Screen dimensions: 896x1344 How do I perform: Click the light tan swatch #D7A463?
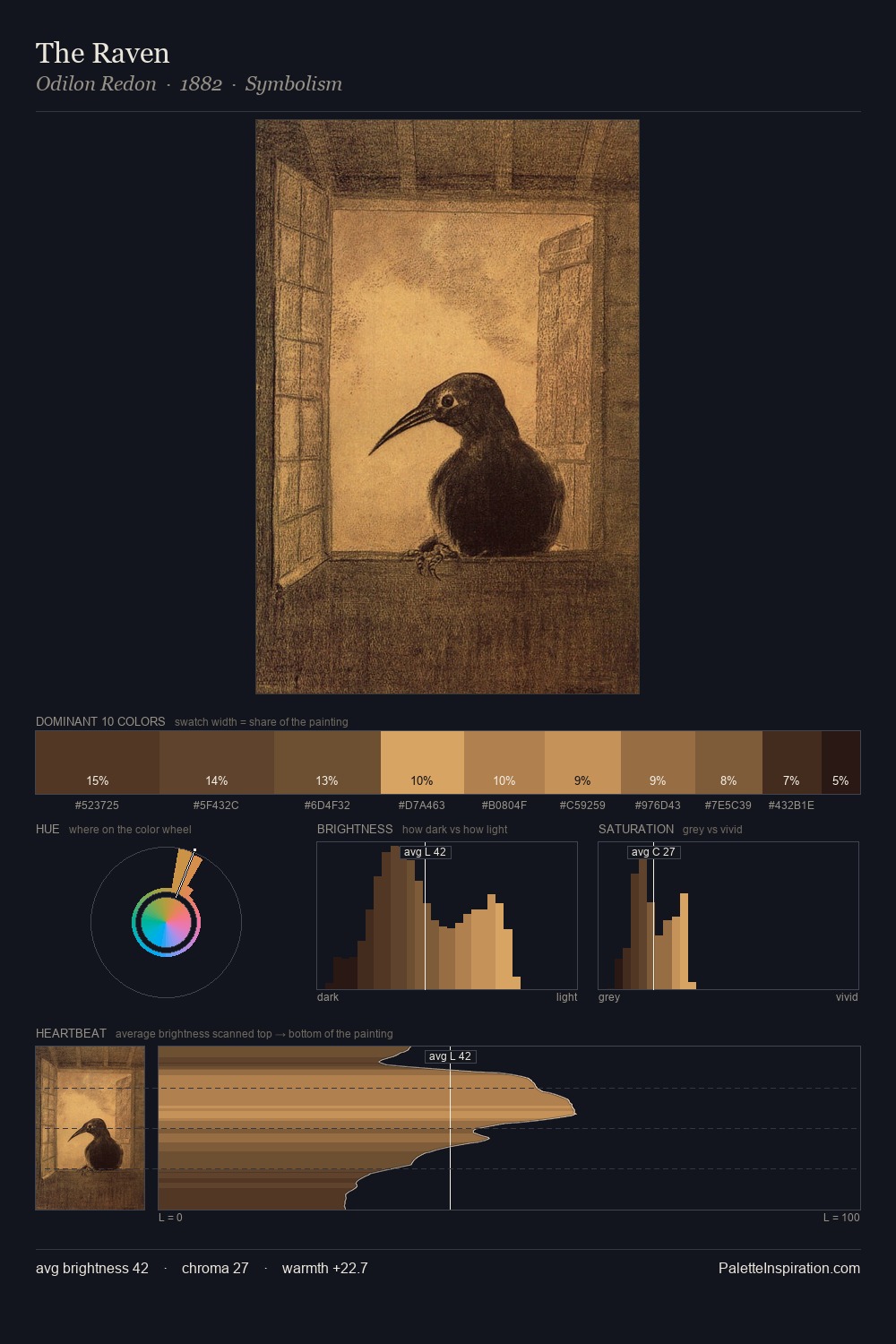[422, 762]
